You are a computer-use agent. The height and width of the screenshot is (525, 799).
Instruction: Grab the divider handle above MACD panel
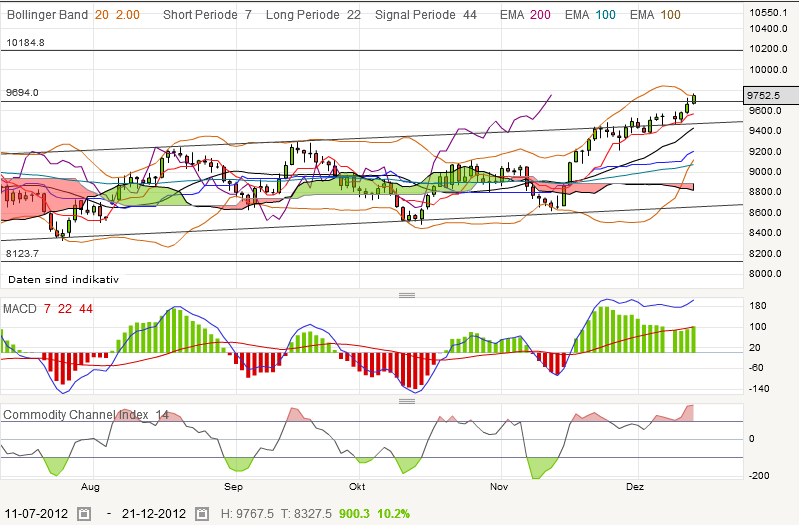(x=407, y=295)
